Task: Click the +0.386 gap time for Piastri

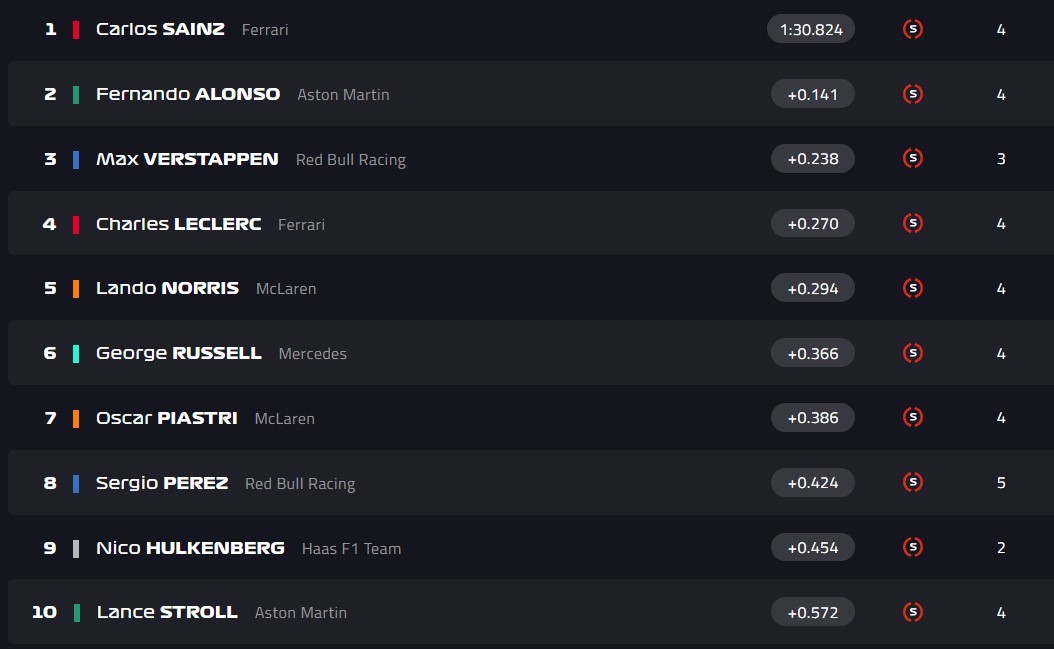Action: click(x=812, y=418)
